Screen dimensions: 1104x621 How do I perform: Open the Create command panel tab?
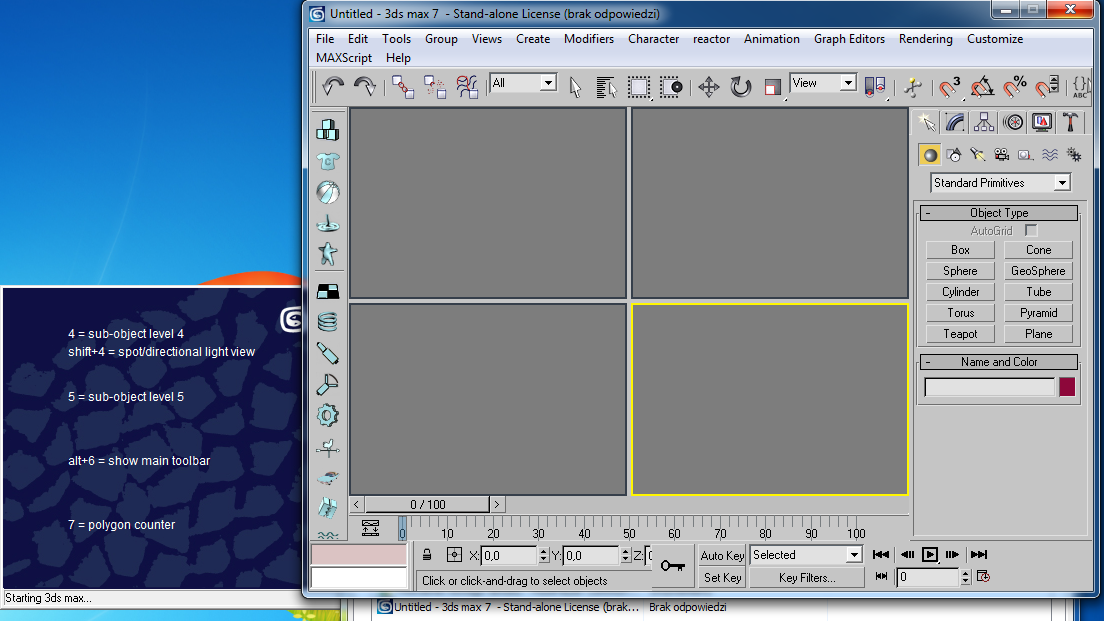[927, 123]
